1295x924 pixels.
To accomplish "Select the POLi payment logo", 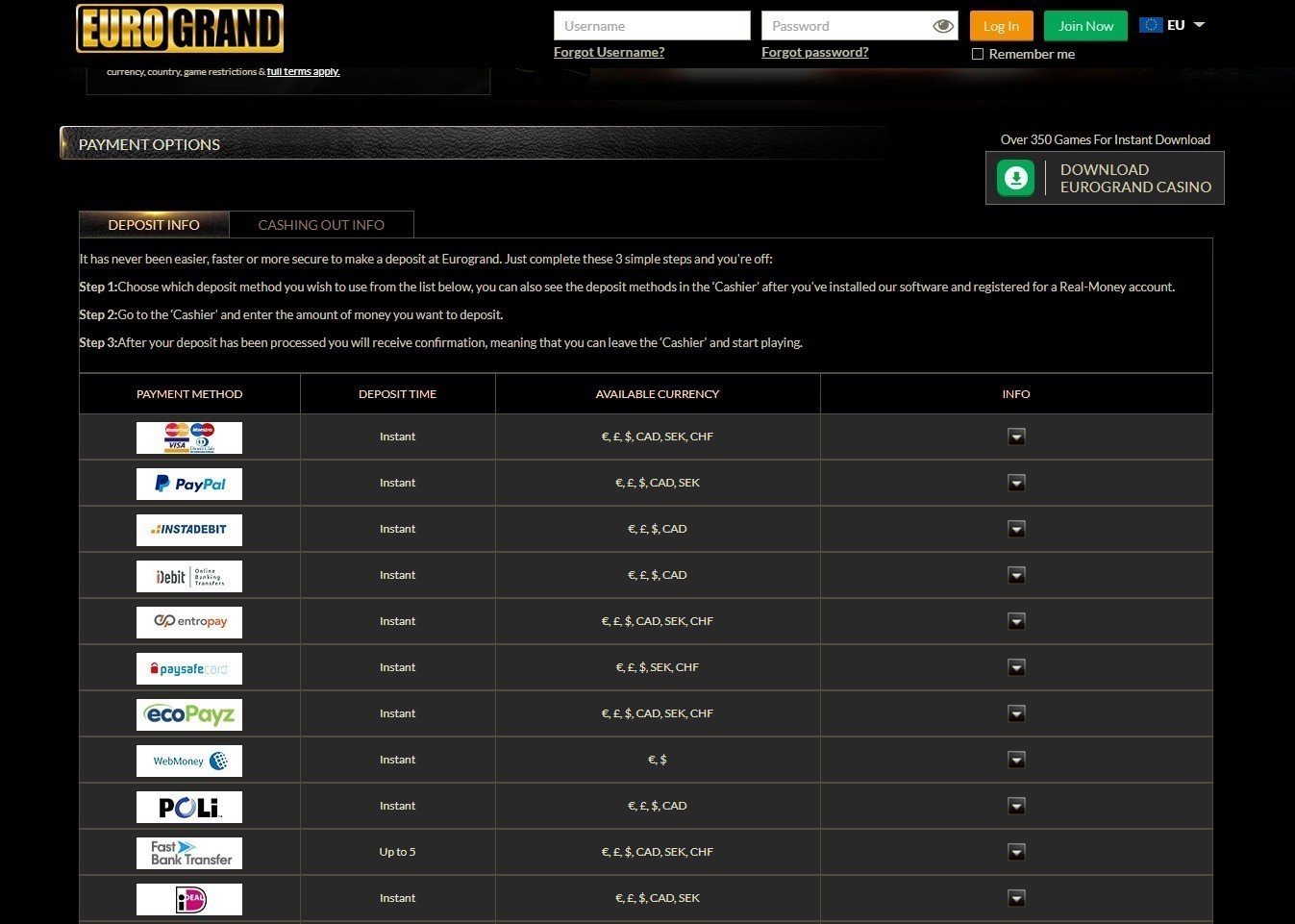I will coord(188,806).
